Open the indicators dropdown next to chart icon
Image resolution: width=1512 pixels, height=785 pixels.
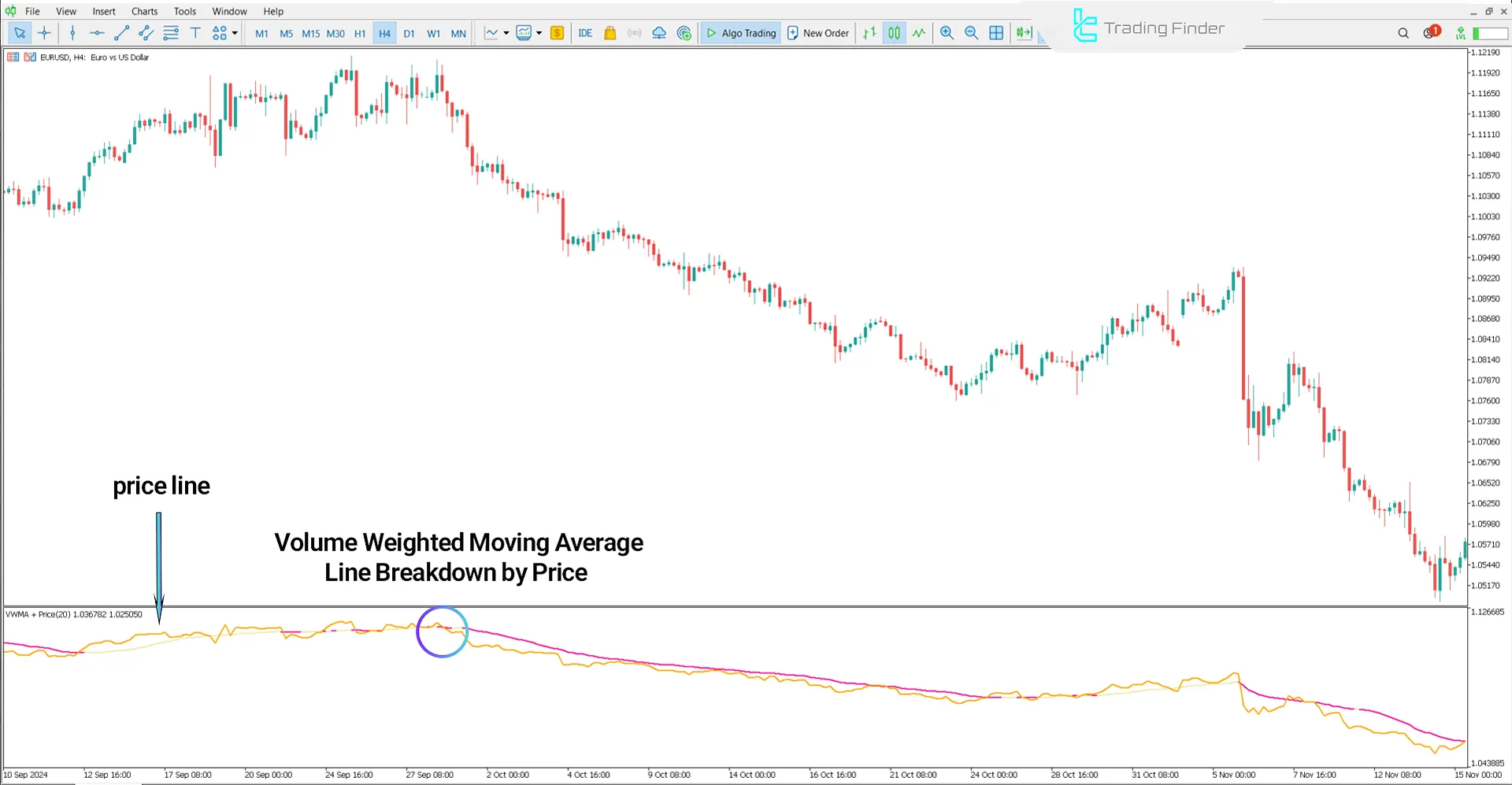pos(539,33)
